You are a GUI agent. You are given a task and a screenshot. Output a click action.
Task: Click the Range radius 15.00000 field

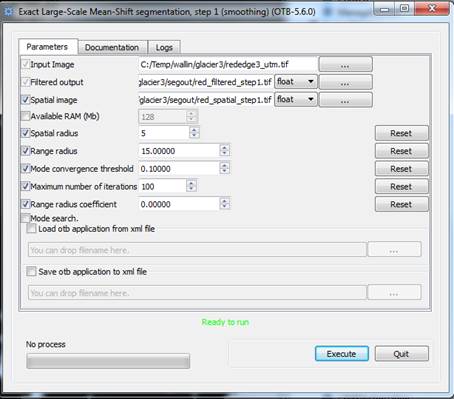pyautogui.click(x=179, y=151)
